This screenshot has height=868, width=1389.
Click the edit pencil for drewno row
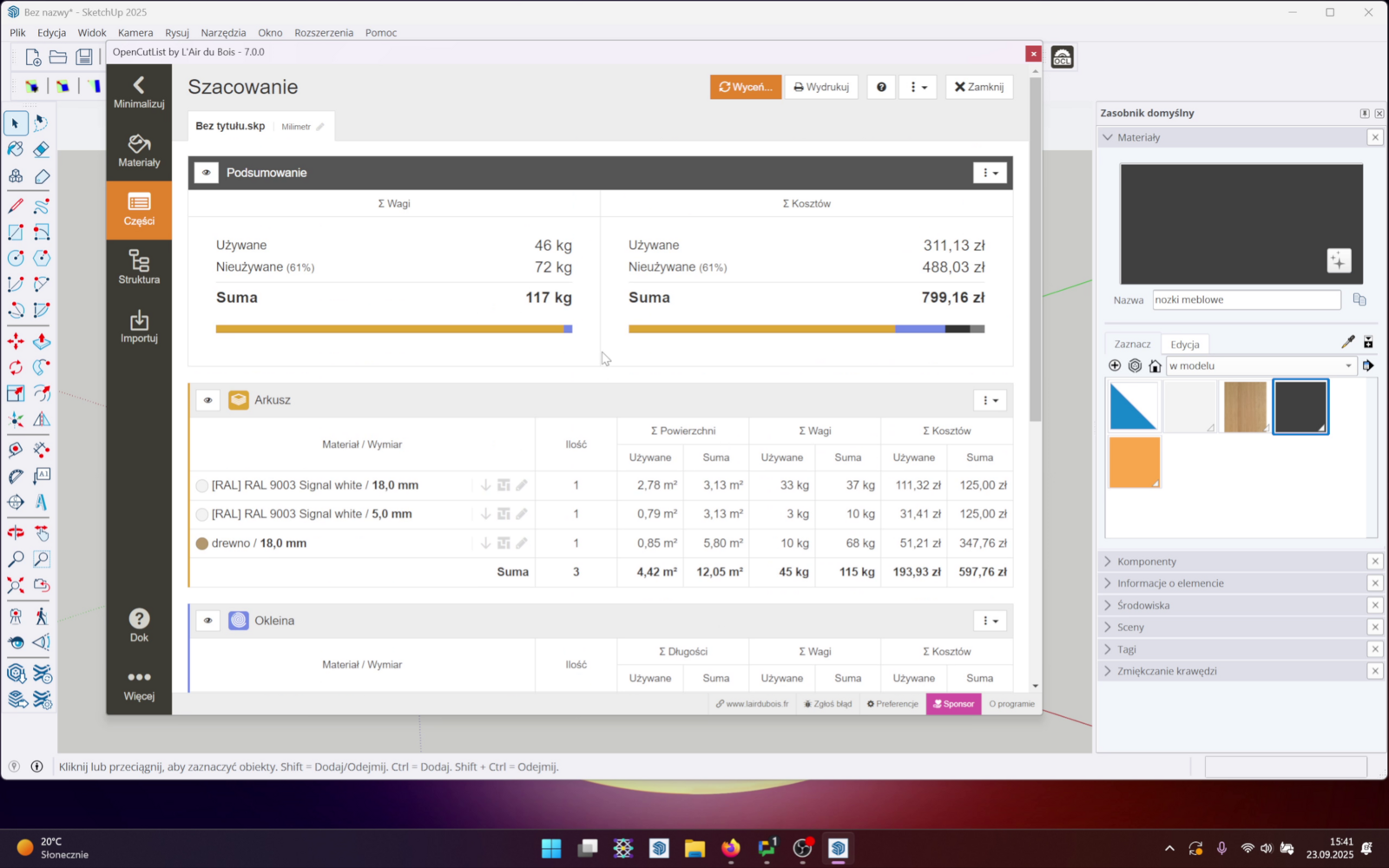click(522, 543)
